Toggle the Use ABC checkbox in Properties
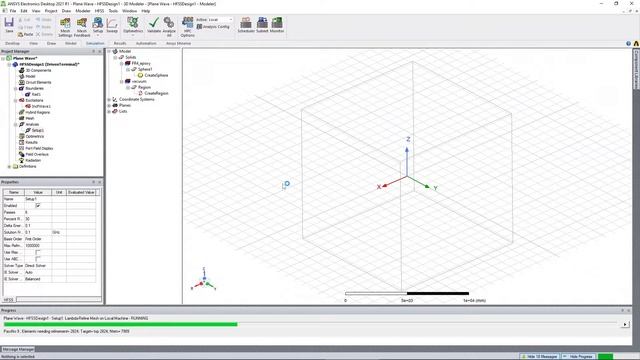This screenshot has height=360, width=640. point(38,259)
